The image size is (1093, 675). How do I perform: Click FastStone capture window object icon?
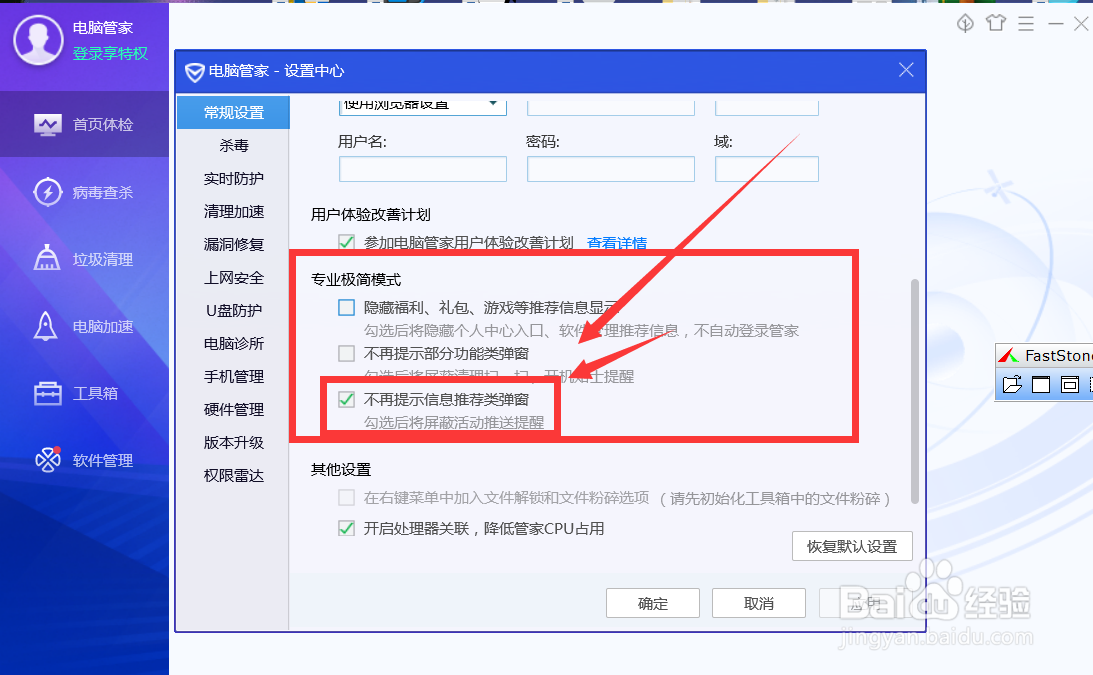(1069, 384)
